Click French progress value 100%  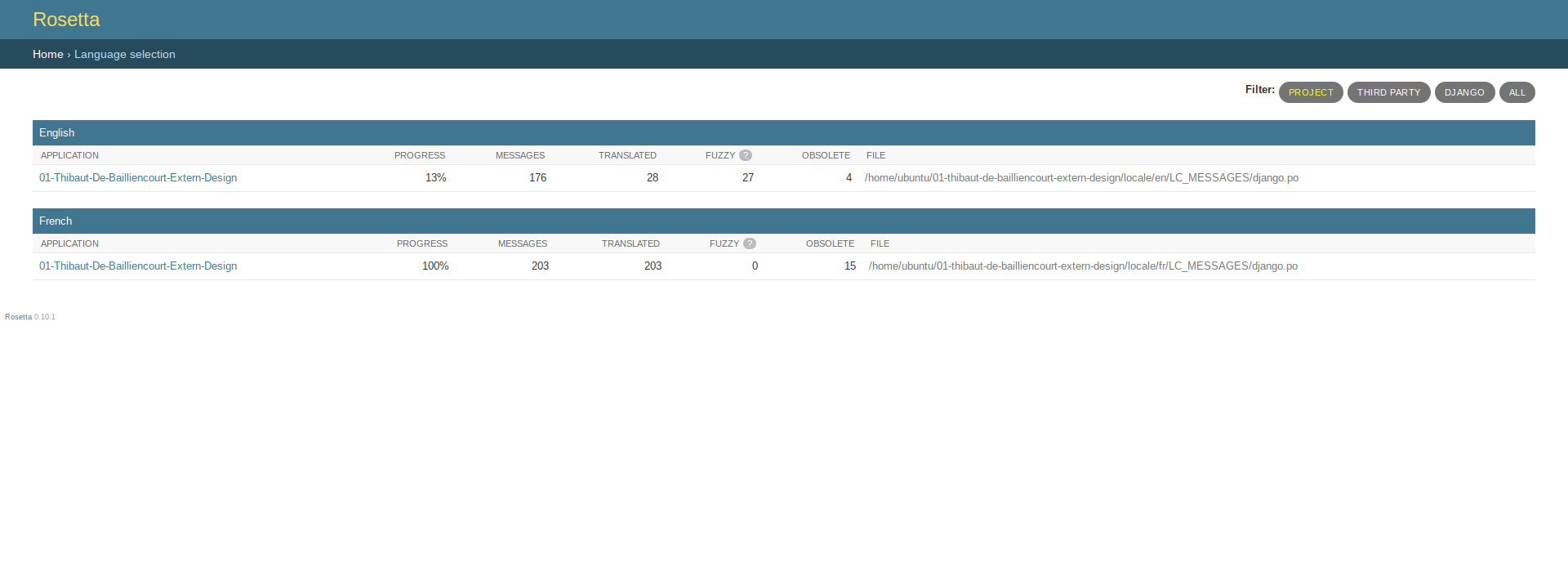pyautogui.click(x=435, y=266)
